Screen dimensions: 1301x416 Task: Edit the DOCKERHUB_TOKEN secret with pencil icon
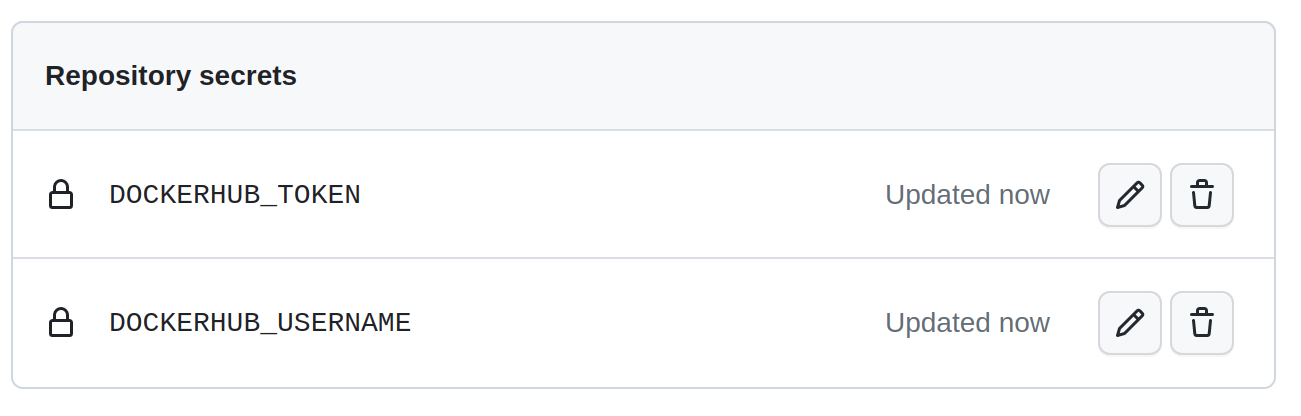coord(1129,195)
